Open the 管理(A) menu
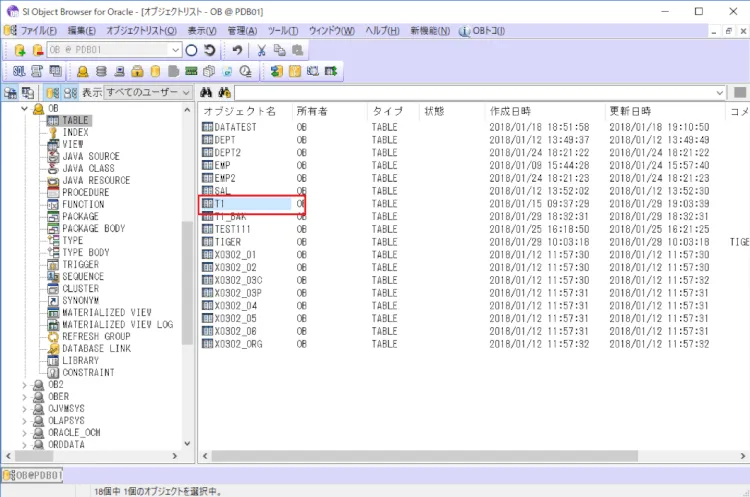This screenshot has width=750, height=497. [242, 31]
